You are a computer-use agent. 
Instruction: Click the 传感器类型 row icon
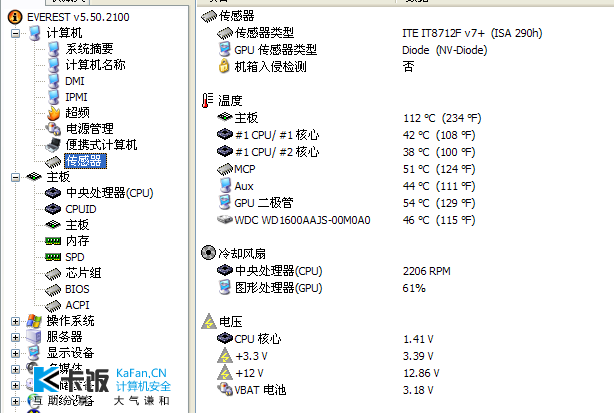225,33
